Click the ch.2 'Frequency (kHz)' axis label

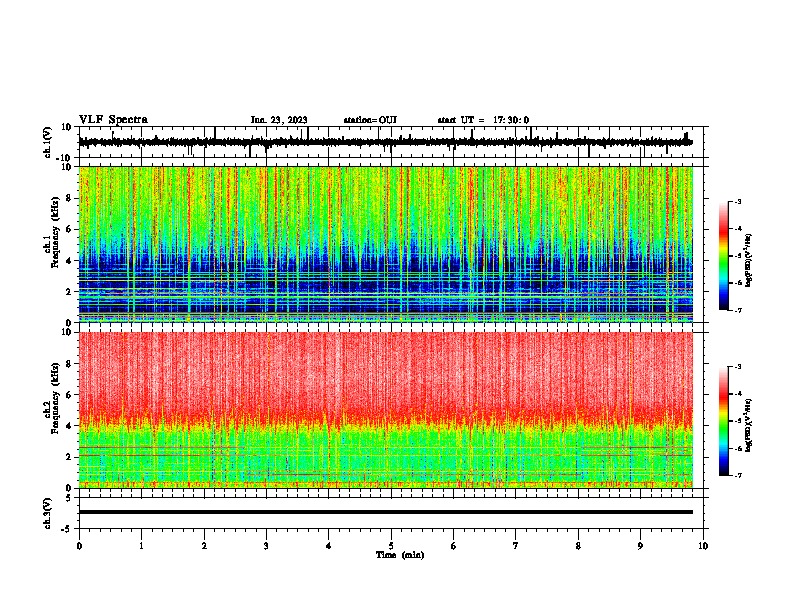point(55,398)
